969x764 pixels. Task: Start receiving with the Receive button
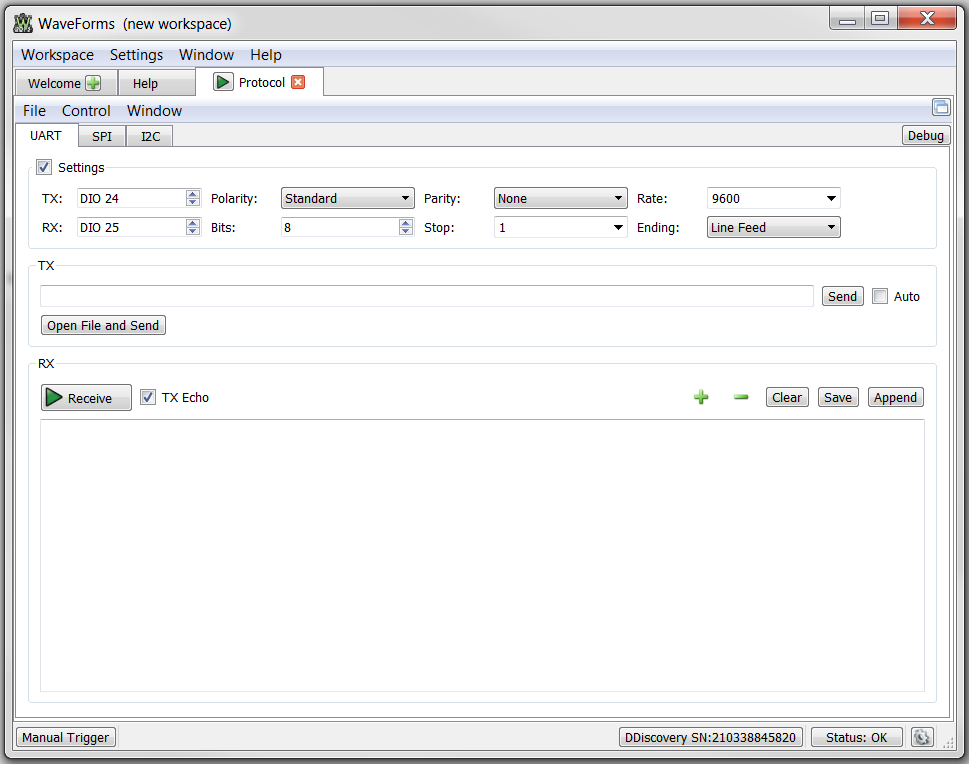(x=87, y=397)
